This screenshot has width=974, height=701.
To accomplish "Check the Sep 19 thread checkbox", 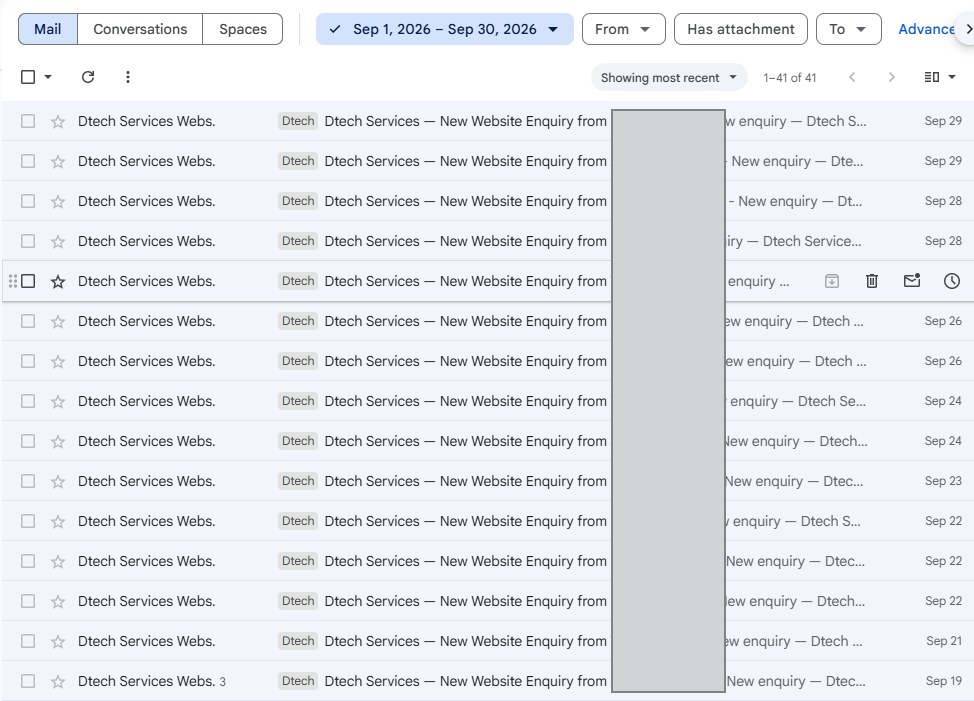I will pos(28,681).
